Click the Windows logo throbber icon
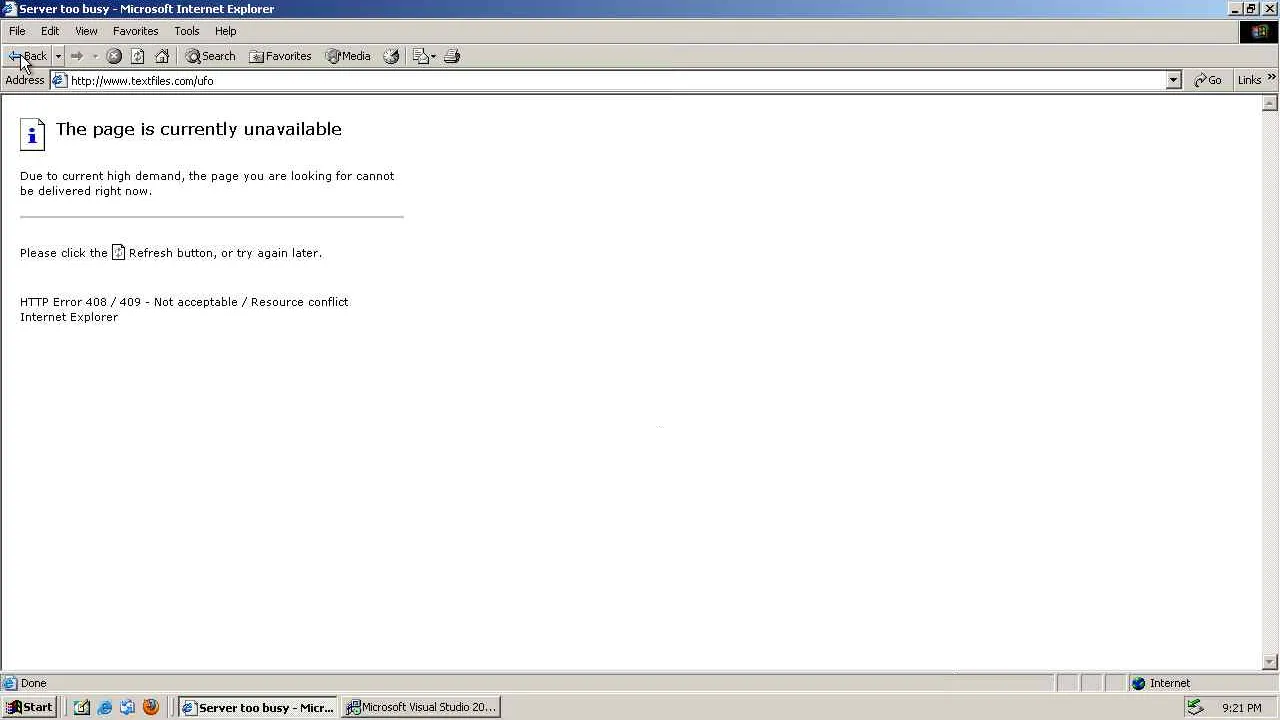 coord(1259,32)
